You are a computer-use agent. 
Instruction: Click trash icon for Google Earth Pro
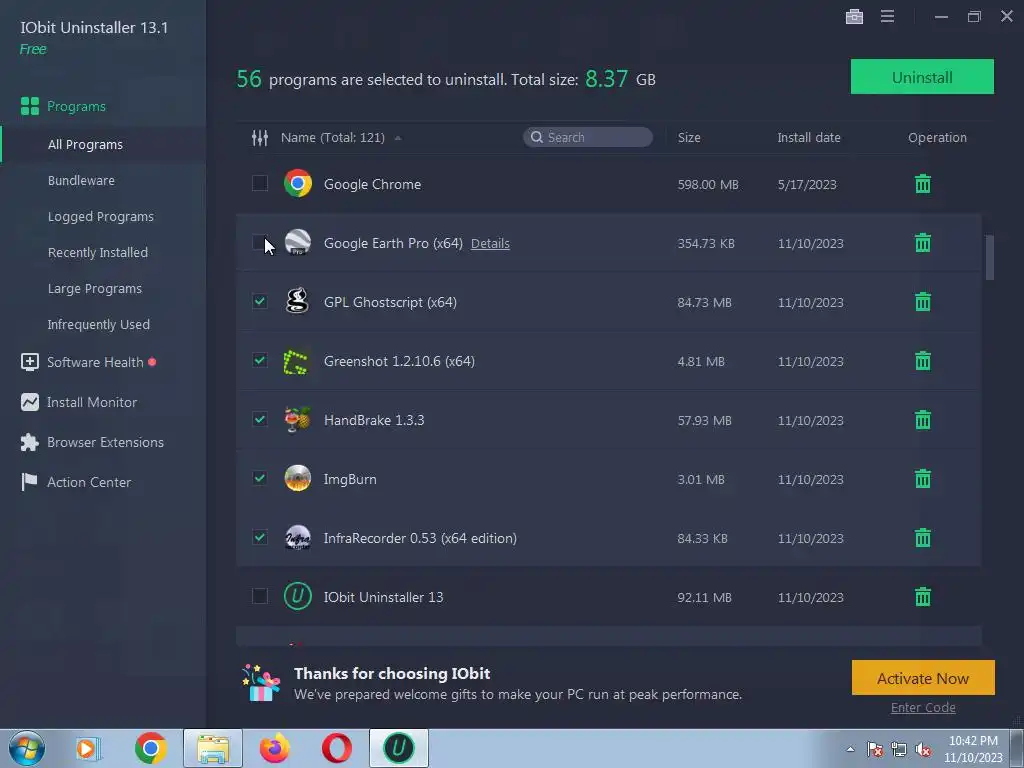[x=922, y=243]
